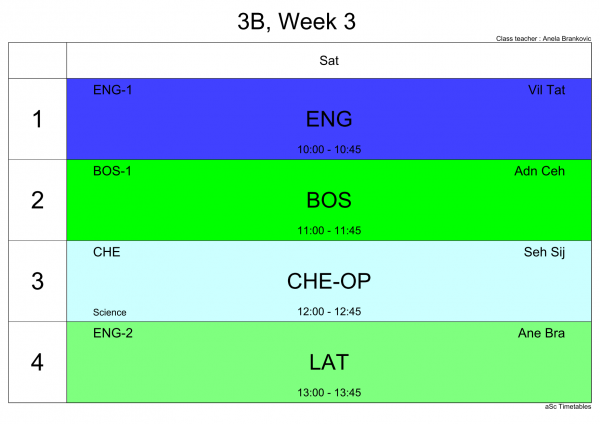Click the 13:00 - 13:45 time label
This screenshot has width=600, height=424.
pyautogui.click(x=329, y=393)
